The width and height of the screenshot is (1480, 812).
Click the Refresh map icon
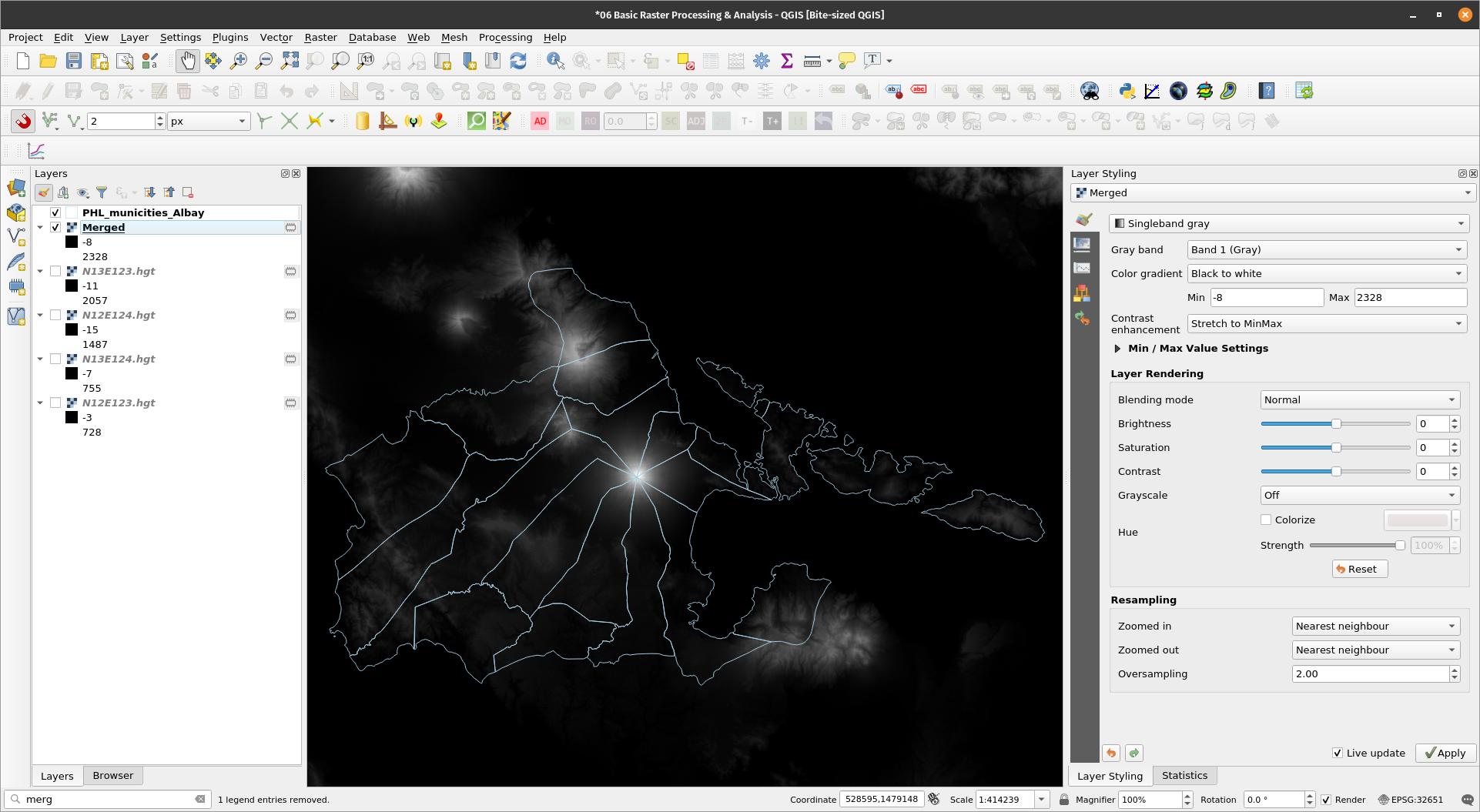(x=518, y=61)
